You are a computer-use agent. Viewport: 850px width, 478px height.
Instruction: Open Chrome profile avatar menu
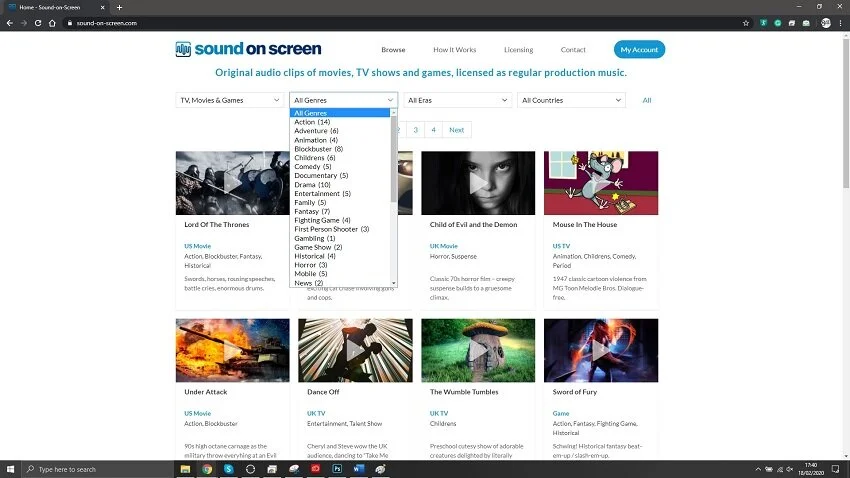[826, 23]
